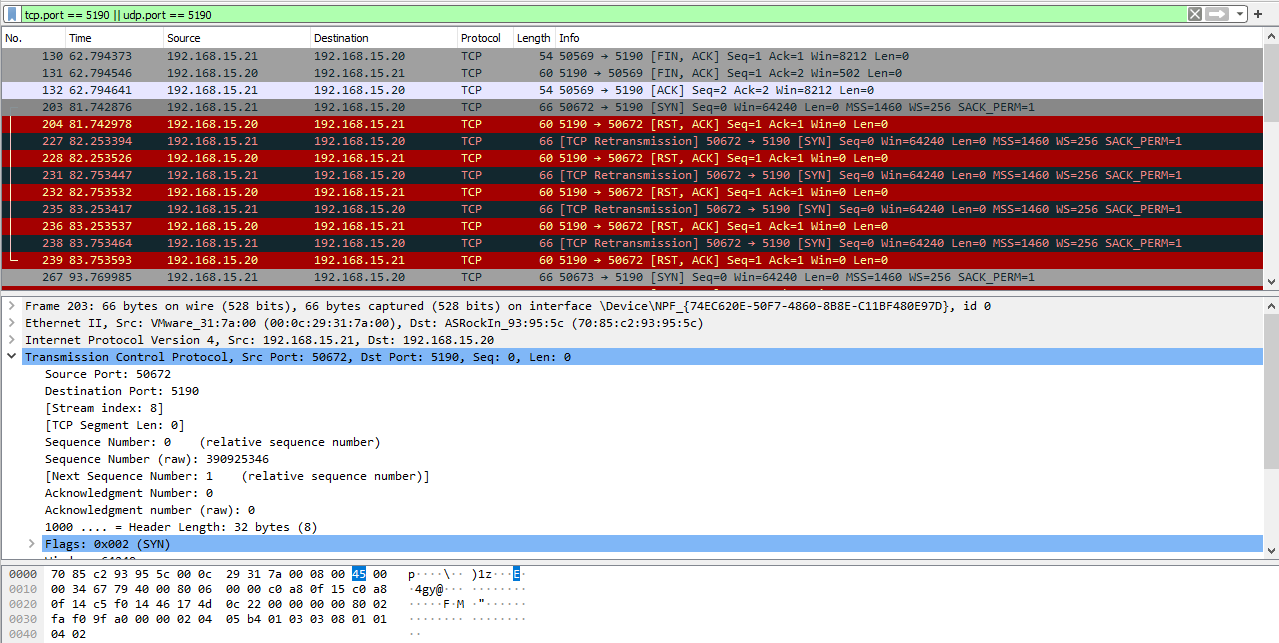
Task: Select the Destination Port: 5190 field
Action: click(122, 391)
